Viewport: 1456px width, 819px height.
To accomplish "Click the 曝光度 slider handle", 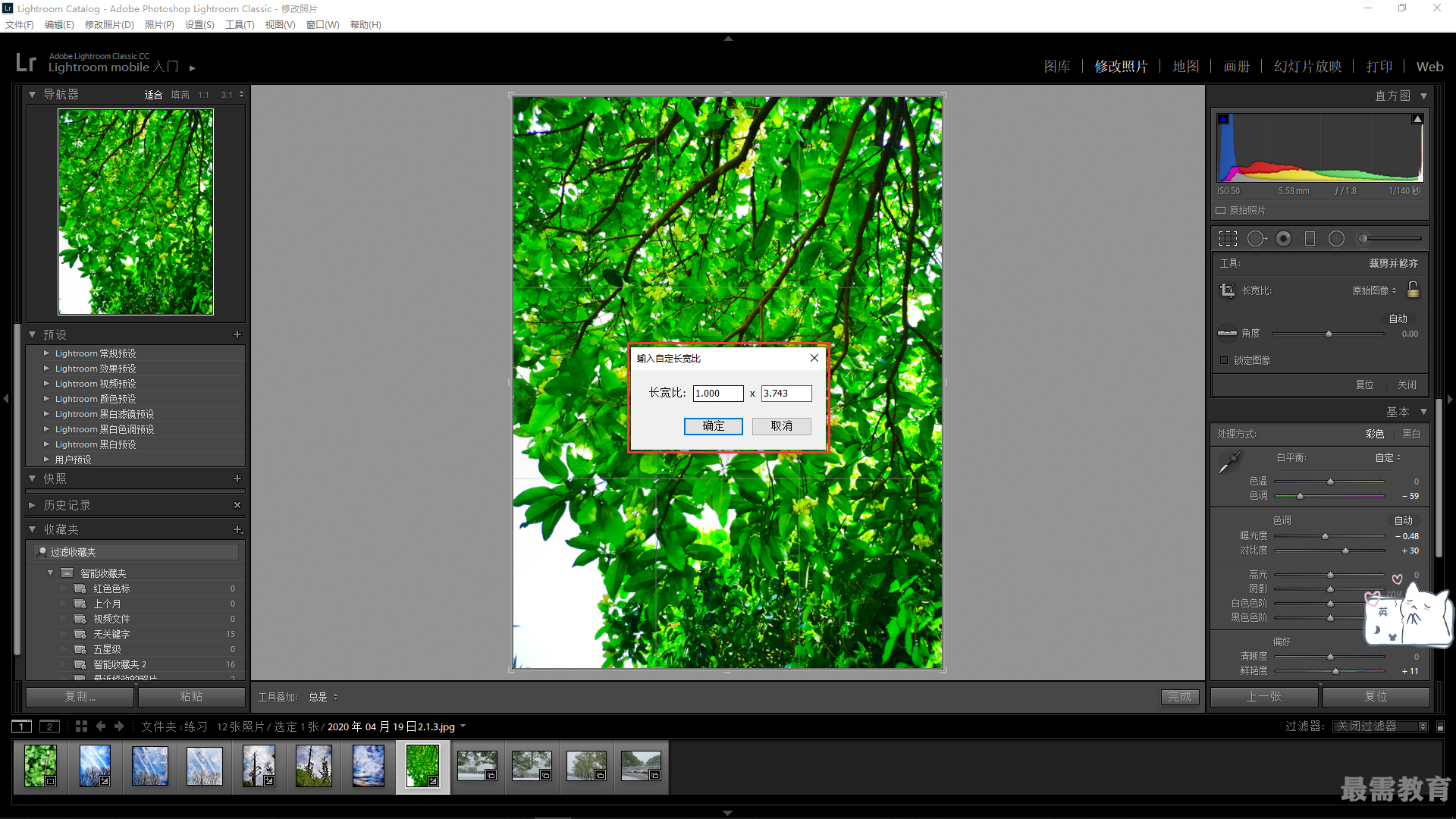I will (x=1325, y=536).
